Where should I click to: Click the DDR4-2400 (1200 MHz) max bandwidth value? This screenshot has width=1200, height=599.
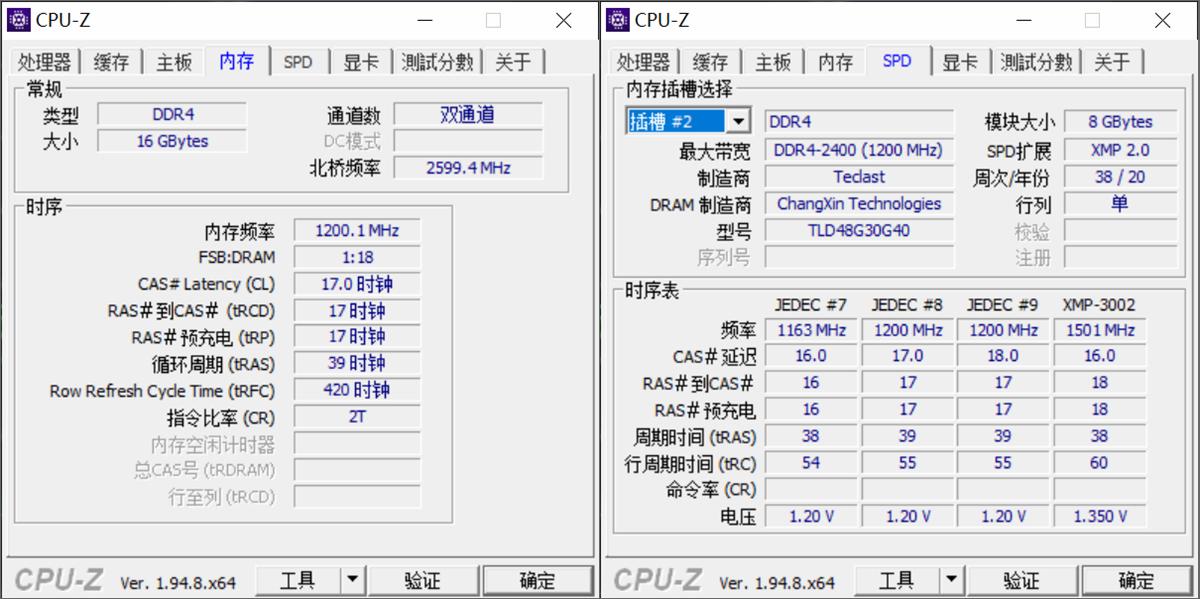(x=859, y=150)
